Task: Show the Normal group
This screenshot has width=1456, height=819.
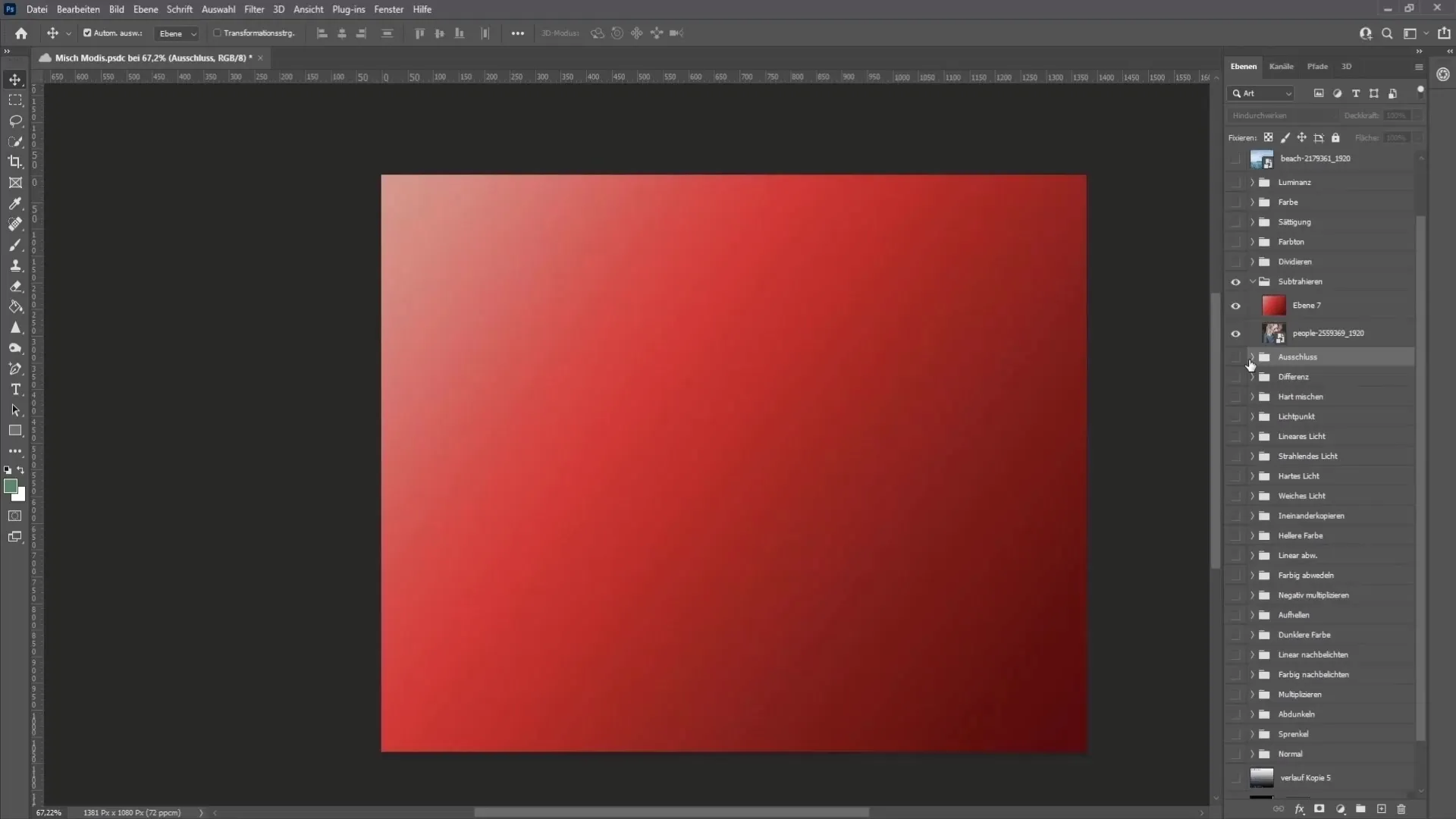Action: (1235, 755)
